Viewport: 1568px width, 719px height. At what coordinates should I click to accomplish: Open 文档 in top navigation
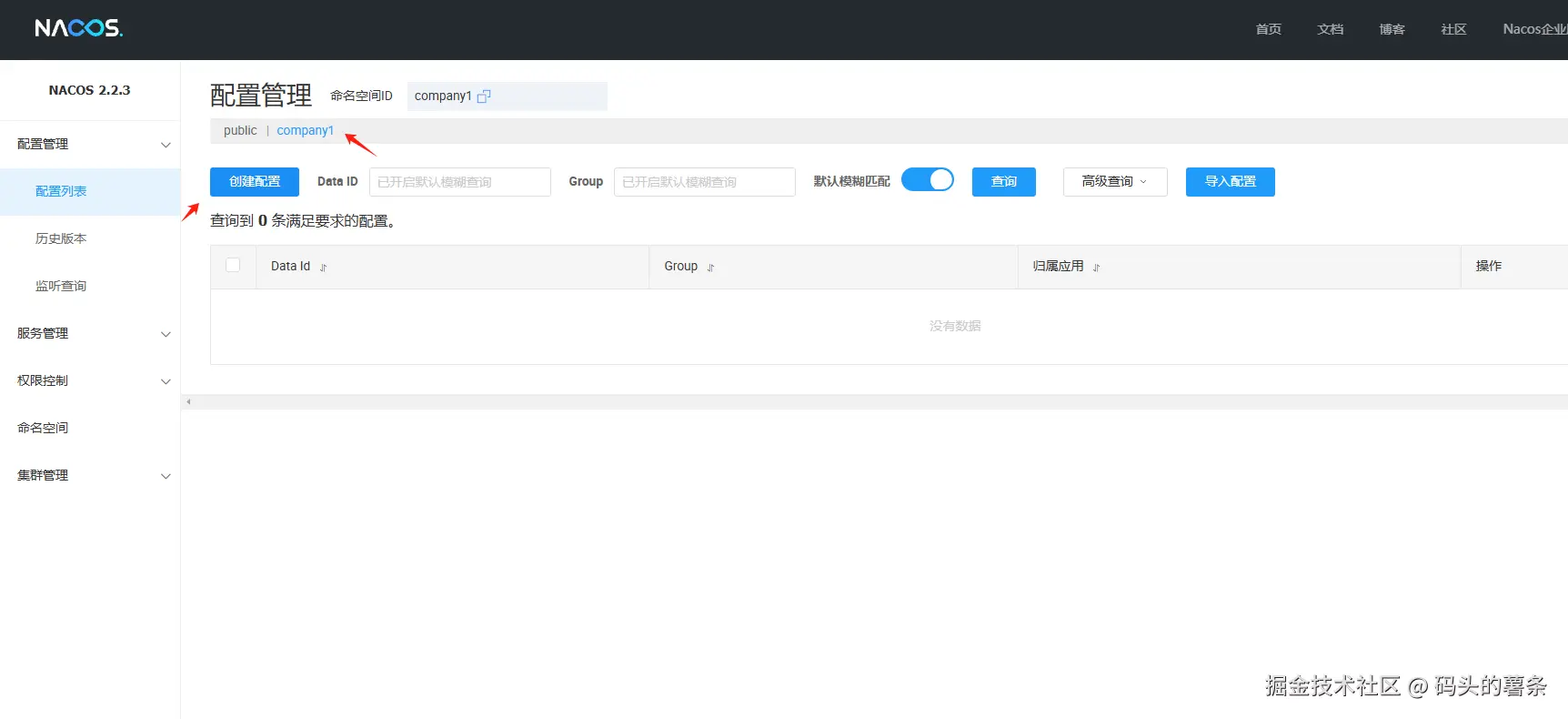pos(1330,29)
